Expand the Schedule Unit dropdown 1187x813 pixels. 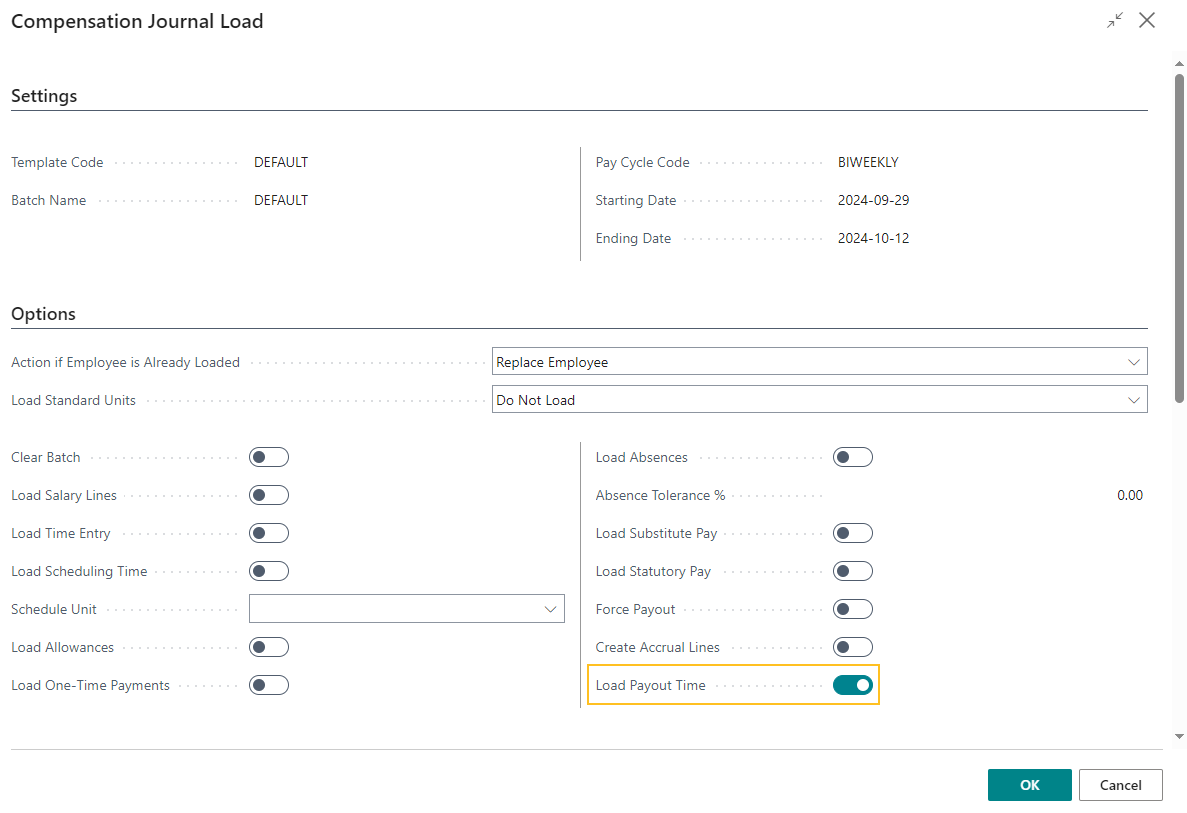(551, 608)
